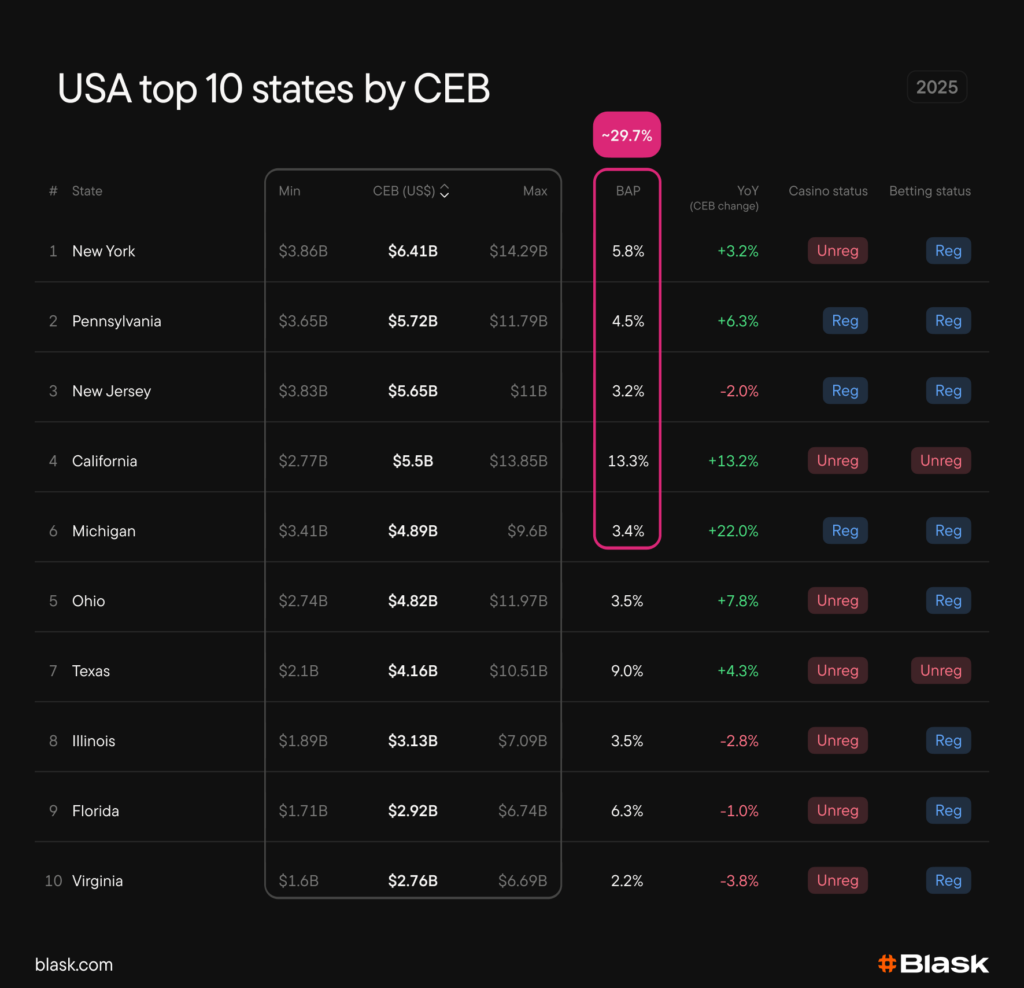Sort by the BAP column header

coord(628,191)
